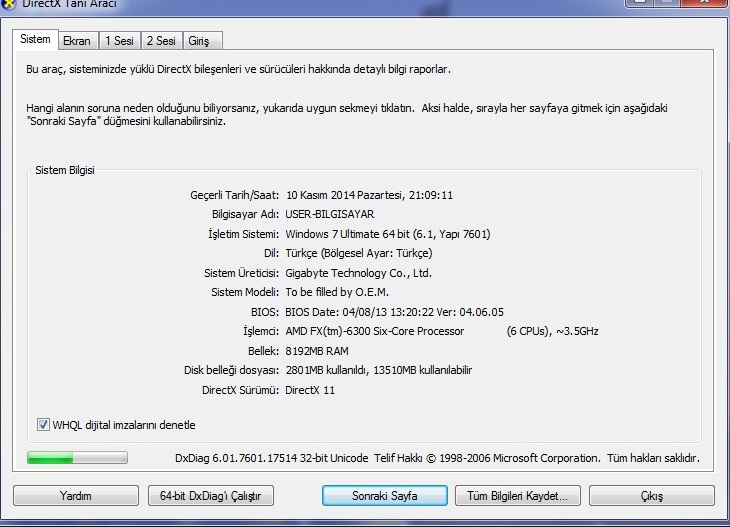The image size is (730, 527).
Task: Click Gigabyte Technology Co., Ltd. text
Action: (x=358, y=273)
